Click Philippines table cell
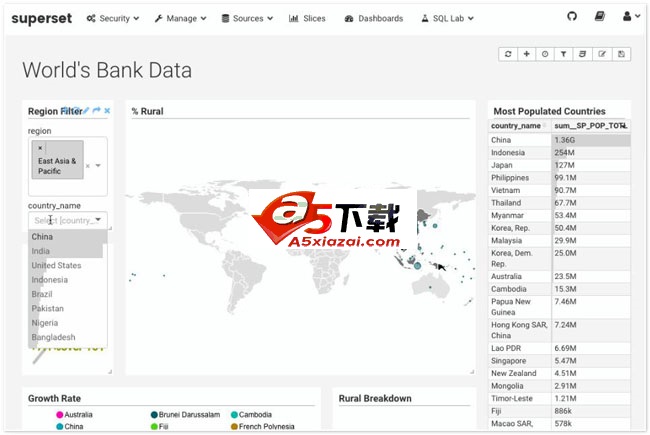Image resolution: width=650 pixels, height=435 pixels. point(520,178)
